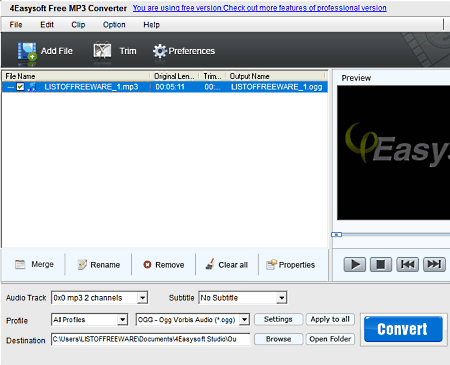Open the Clip menu
The width and height of the screenshot is (450, 365).
(x=78, y=25)
